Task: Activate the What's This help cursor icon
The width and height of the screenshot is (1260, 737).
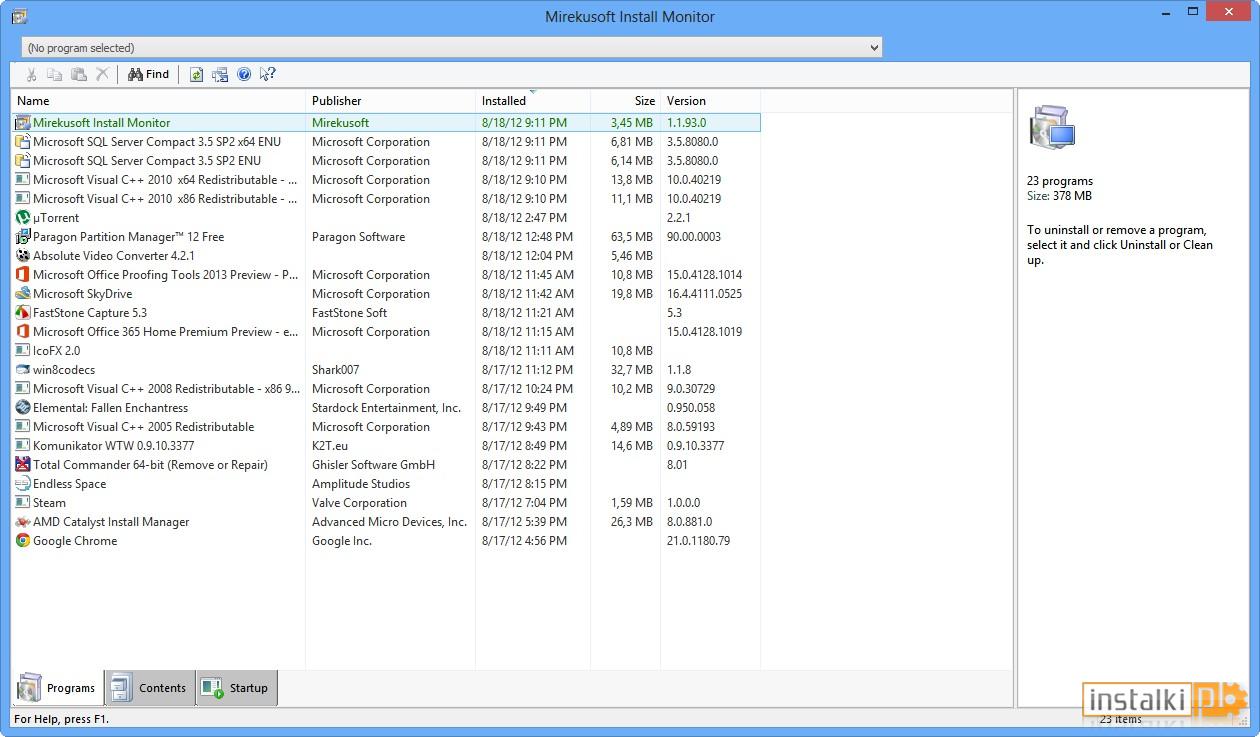Action: coord(268,74)
